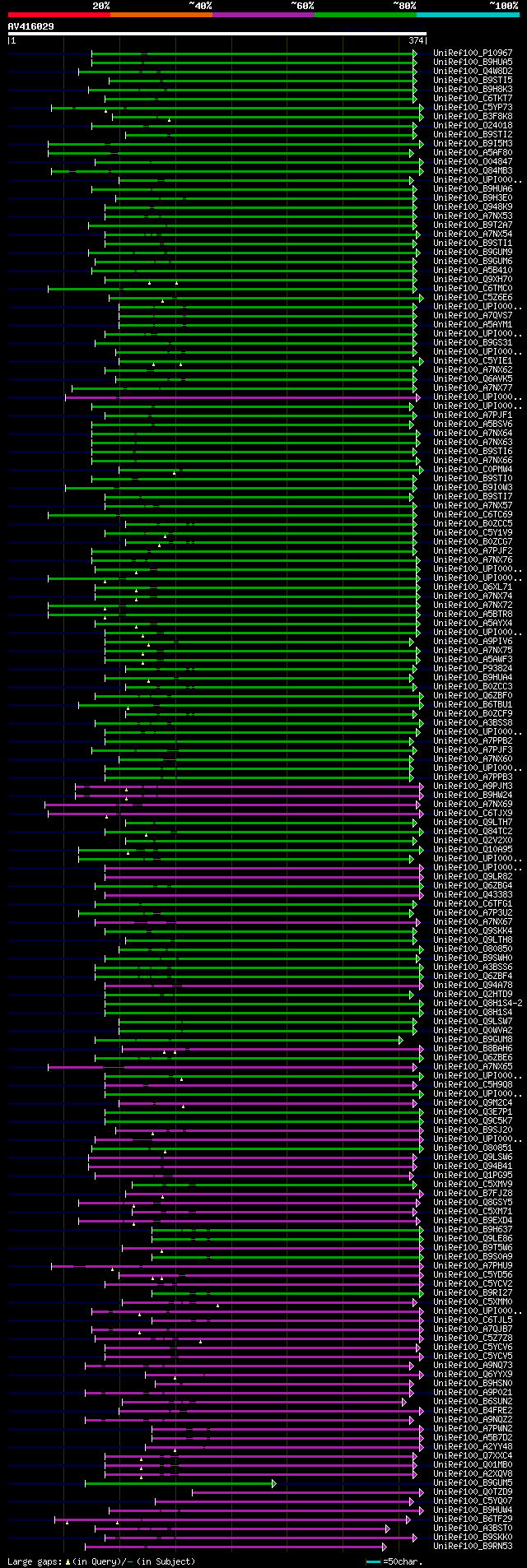Click the UniRef100_B9I5M3 label
The image size is (527, 1568).
coord(473,143)
